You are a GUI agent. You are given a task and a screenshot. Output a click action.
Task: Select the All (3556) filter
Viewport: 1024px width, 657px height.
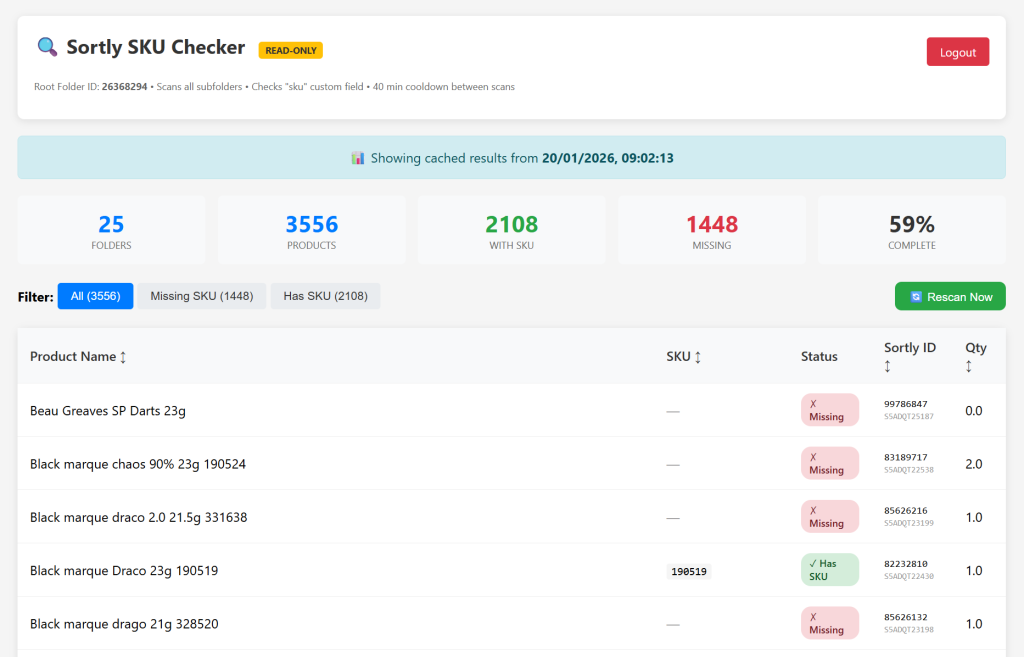95,296
